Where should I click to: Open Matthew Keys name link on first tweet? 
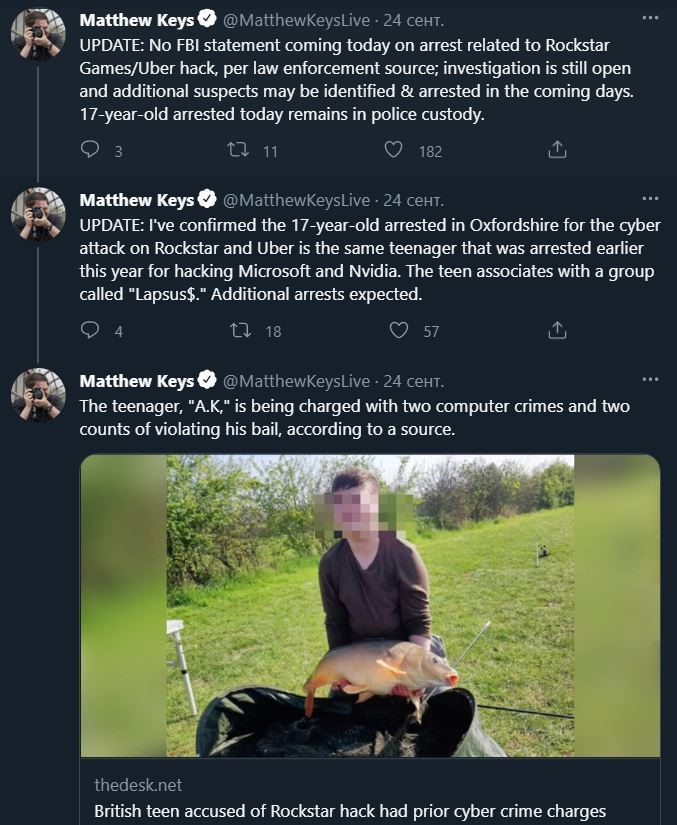pyautogui.click(x=138, y=20)
